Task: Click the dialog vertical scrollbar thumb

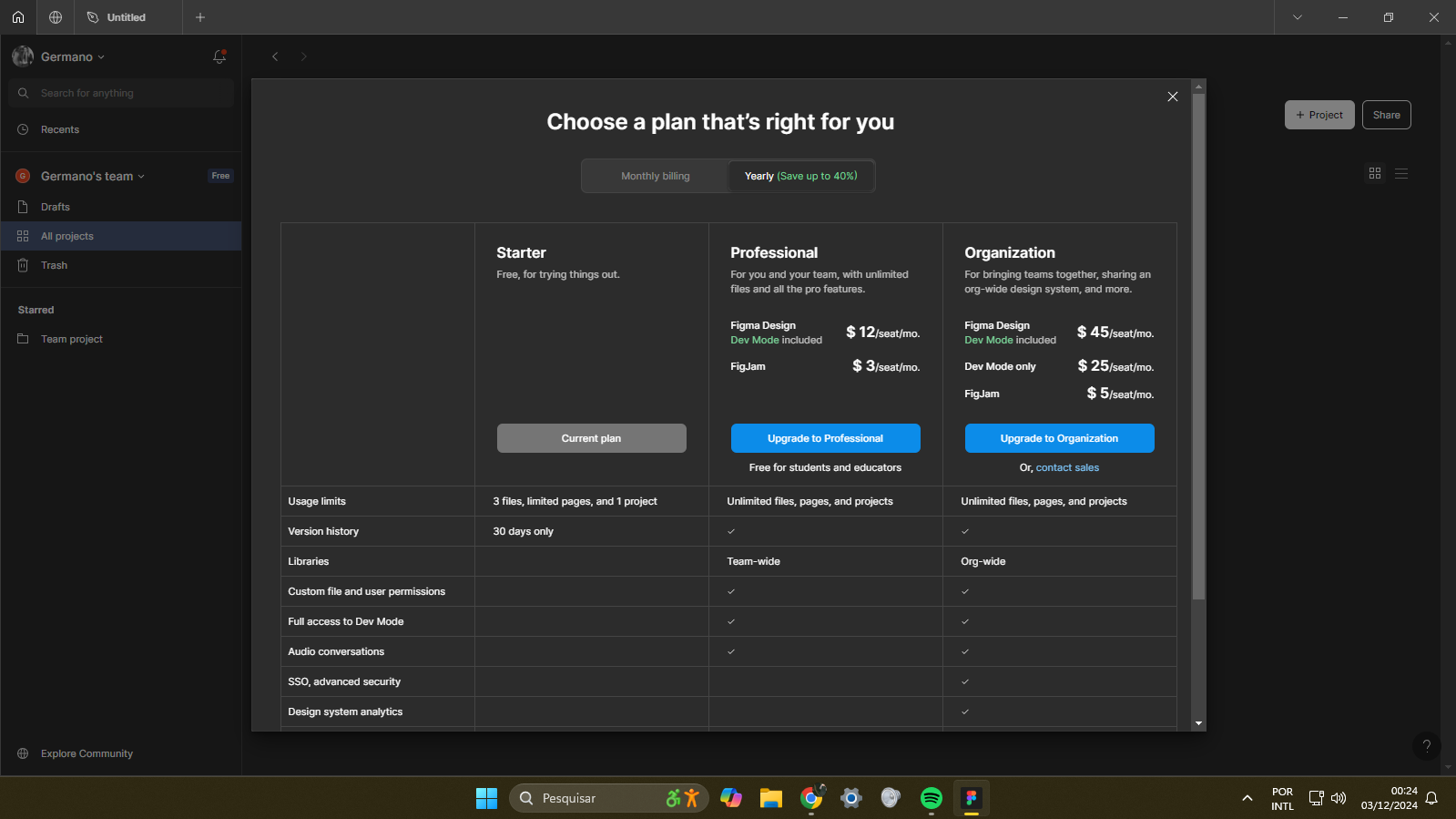Action: [1198, 346]
